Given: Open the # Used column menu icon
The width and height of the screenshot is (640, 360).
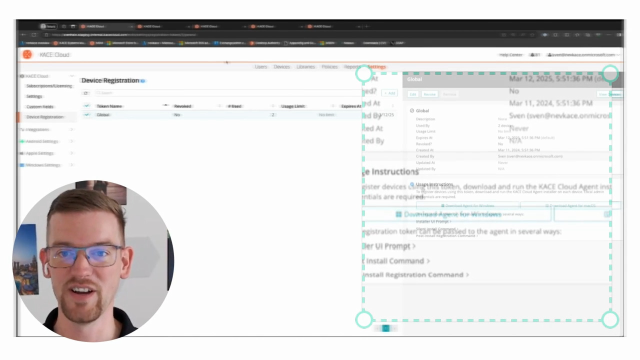Looking at the screenshot, I should coord(273,106).
